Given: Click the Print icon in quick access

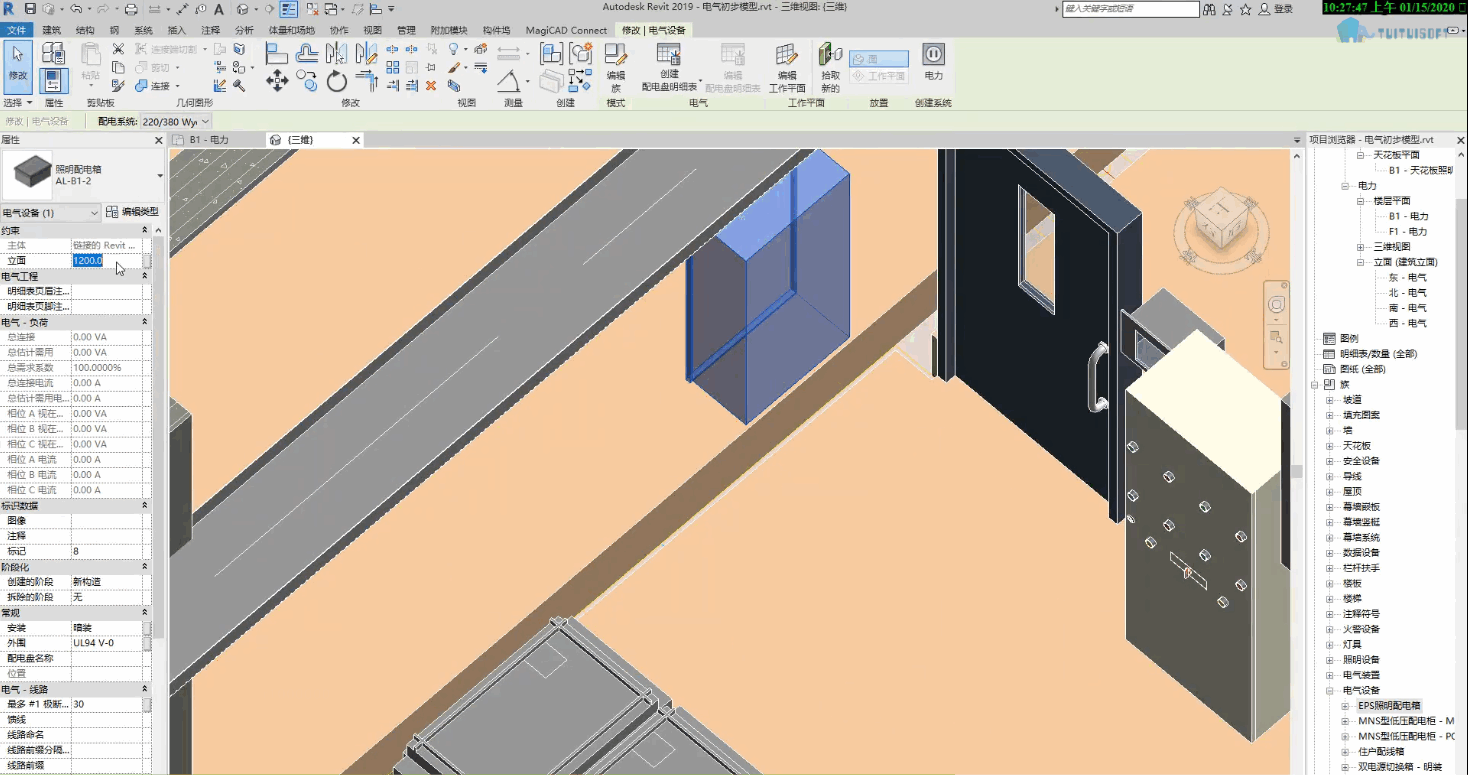Looking at the screenshot, I should coord(131,9).
